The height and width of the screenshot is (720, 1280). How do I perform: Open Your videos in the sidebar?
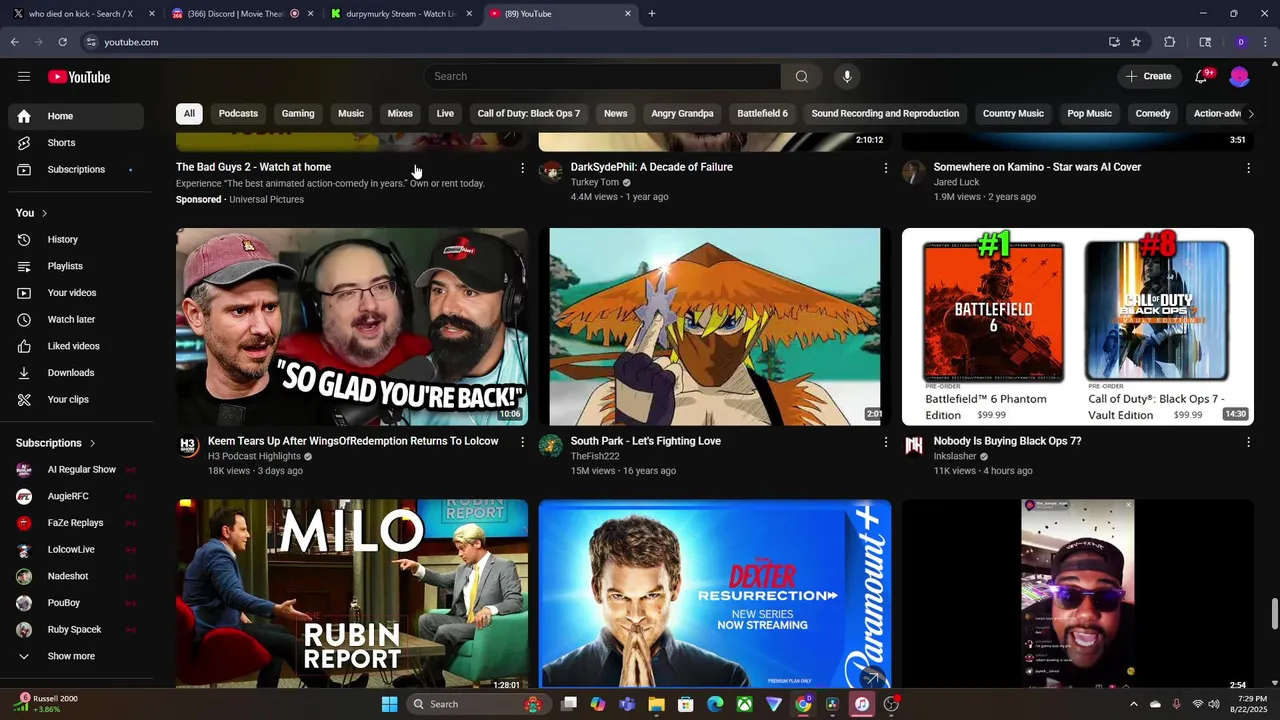(x=76, y=293)
